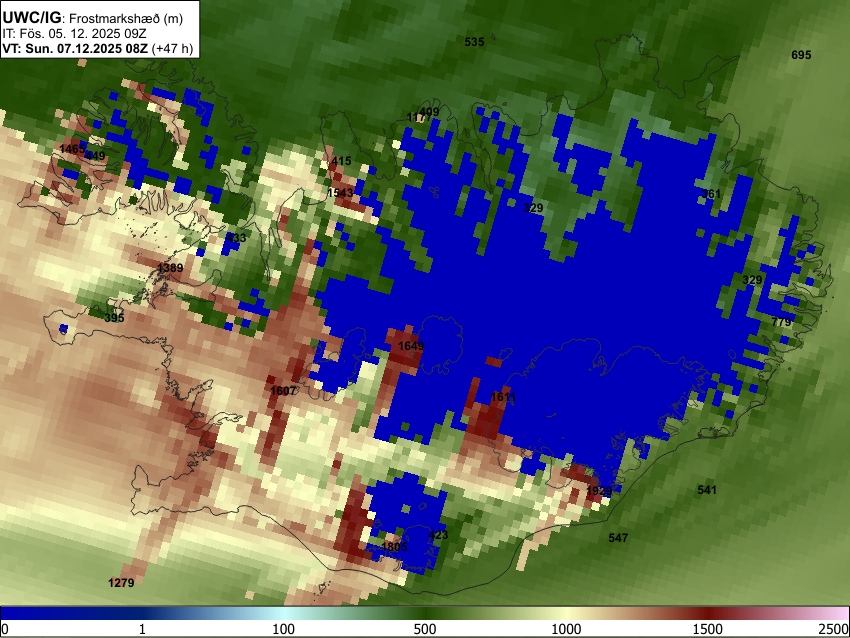Click the map value 1543
The height and width of the screenshot is (638, 850).
[x=340, y=193]
